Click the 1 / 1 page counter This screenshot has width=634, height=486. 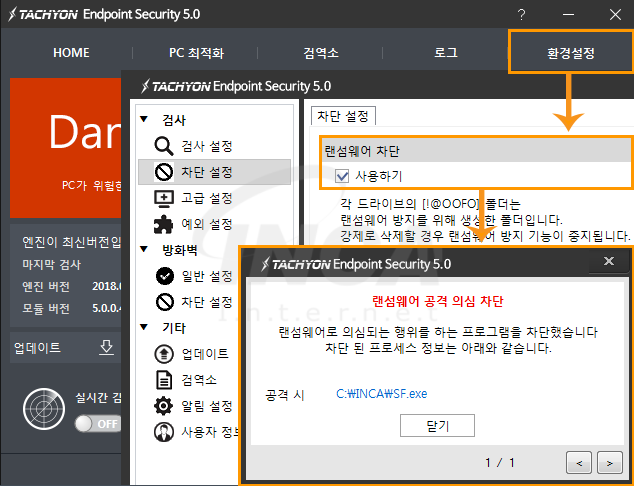[500, 463]
